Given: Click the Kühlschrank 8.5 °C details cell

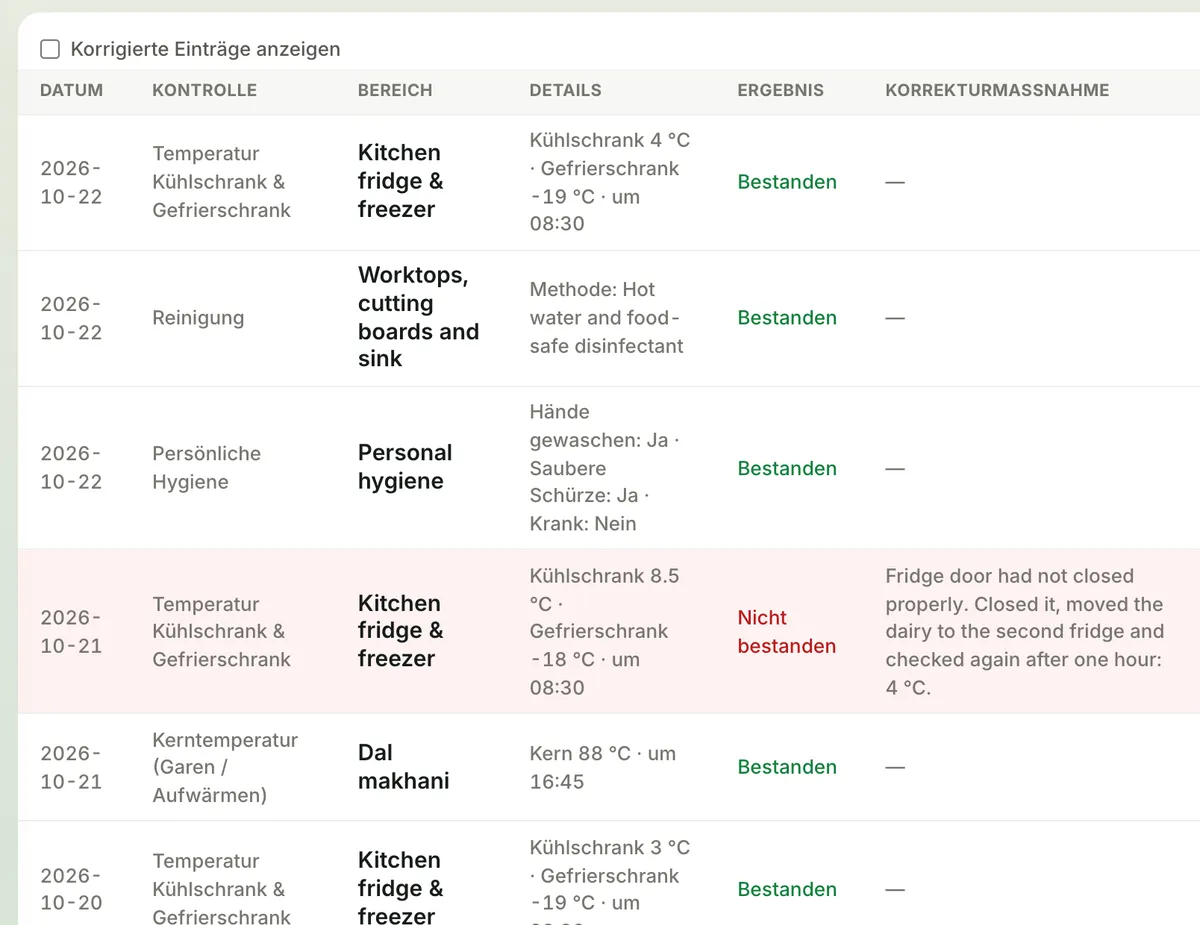Looking at the screenshot, I should click(x=604, y=632).
